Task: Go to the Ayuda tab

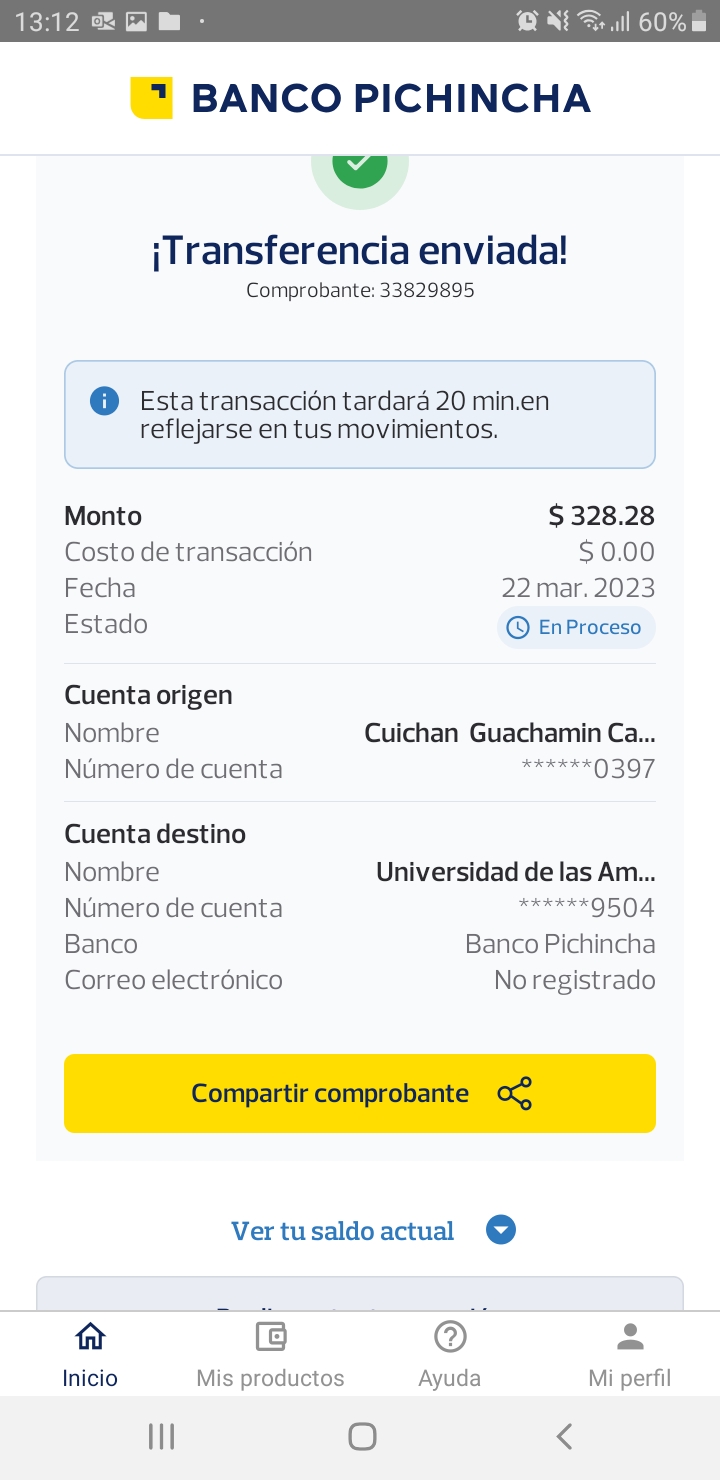Action: click(x=450, y=1377)
